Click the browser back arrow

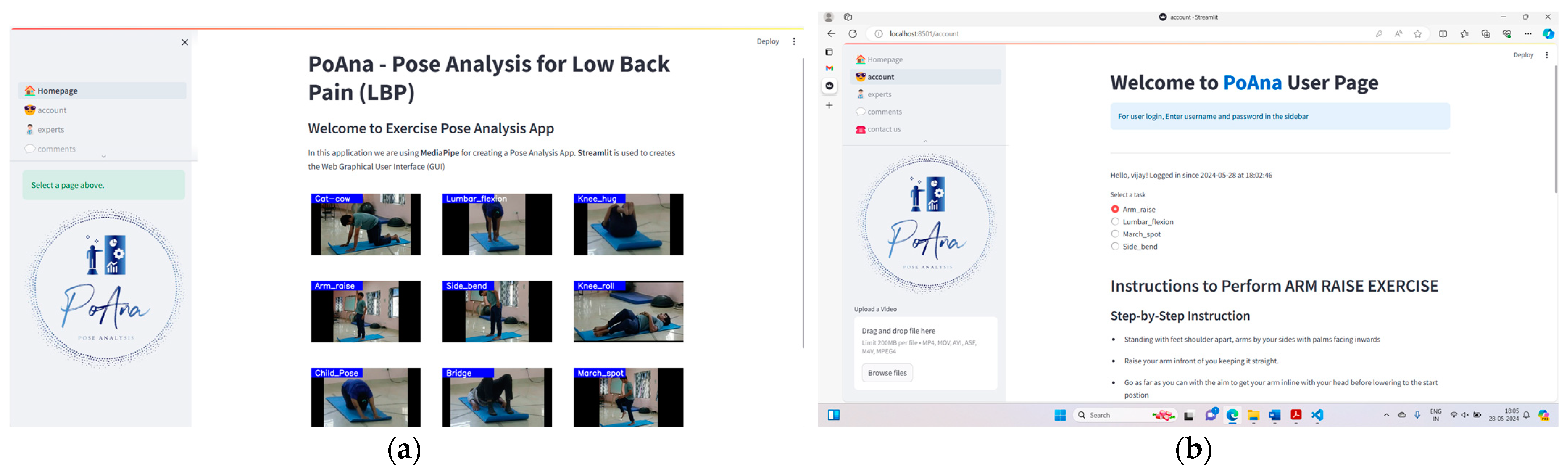pos(832,34)
